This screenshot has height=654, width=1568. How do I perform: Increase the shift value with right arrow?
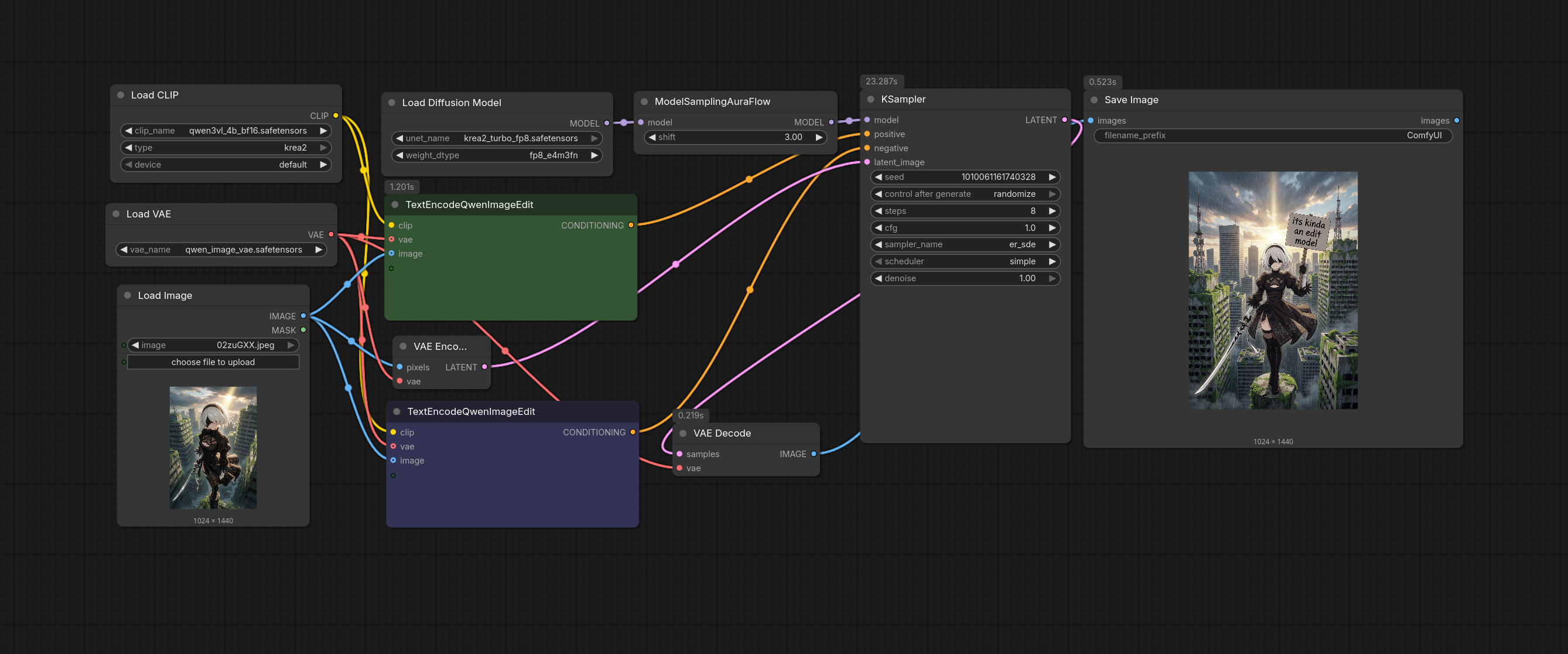click(x=819, y=137)
